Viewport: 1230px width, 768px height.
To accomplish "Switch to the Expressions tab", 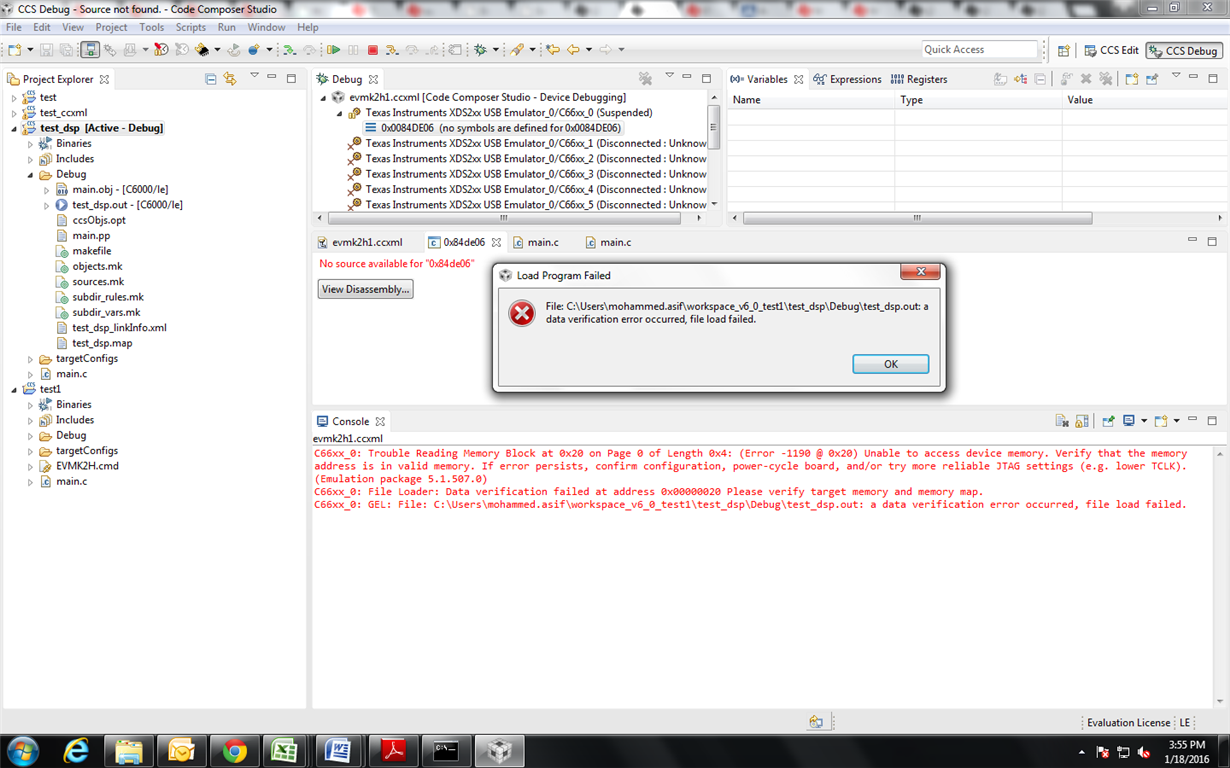I will click(x=848, y=79).
